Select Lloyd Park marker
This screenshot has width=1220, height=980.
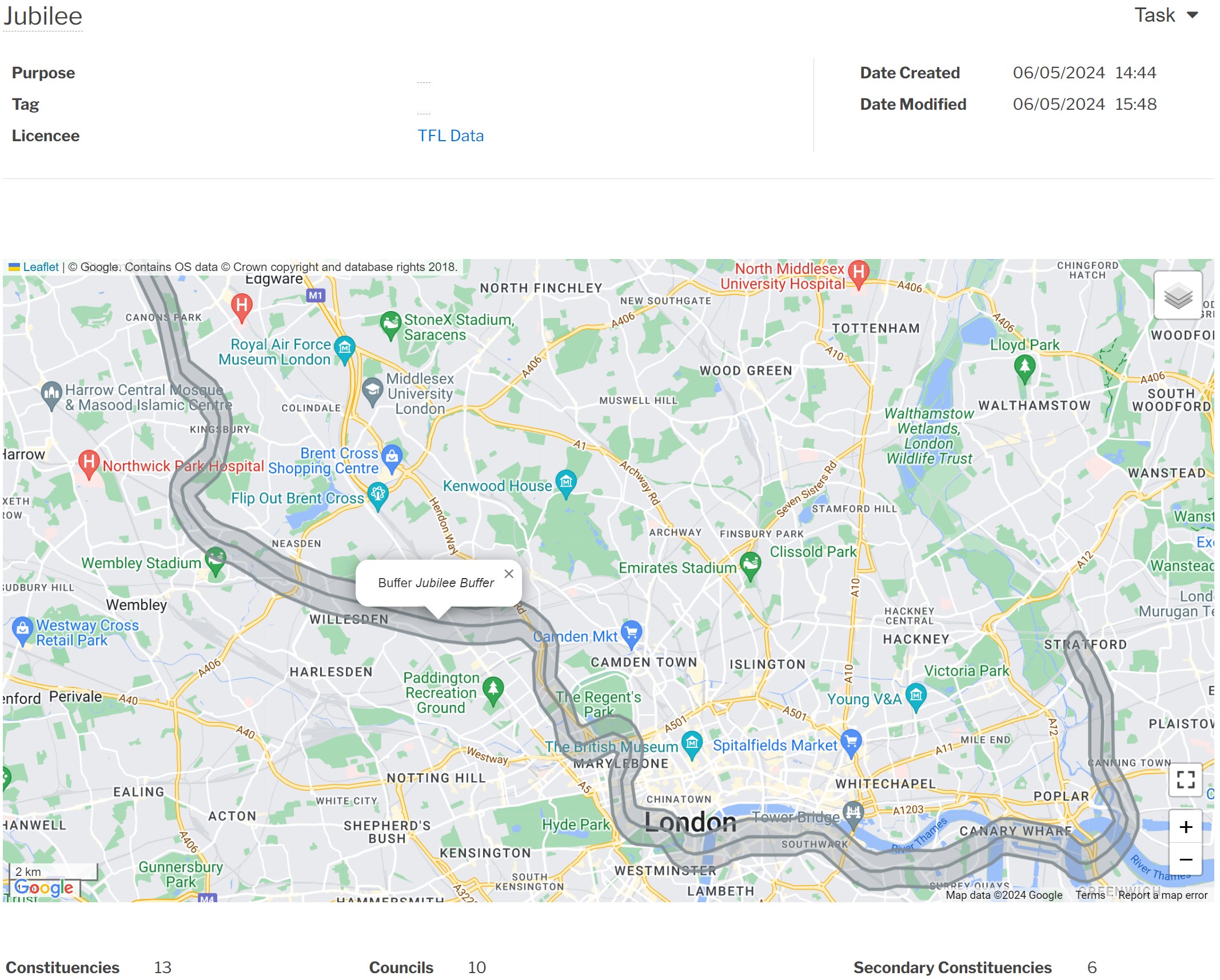click(x=1024, y=369)
